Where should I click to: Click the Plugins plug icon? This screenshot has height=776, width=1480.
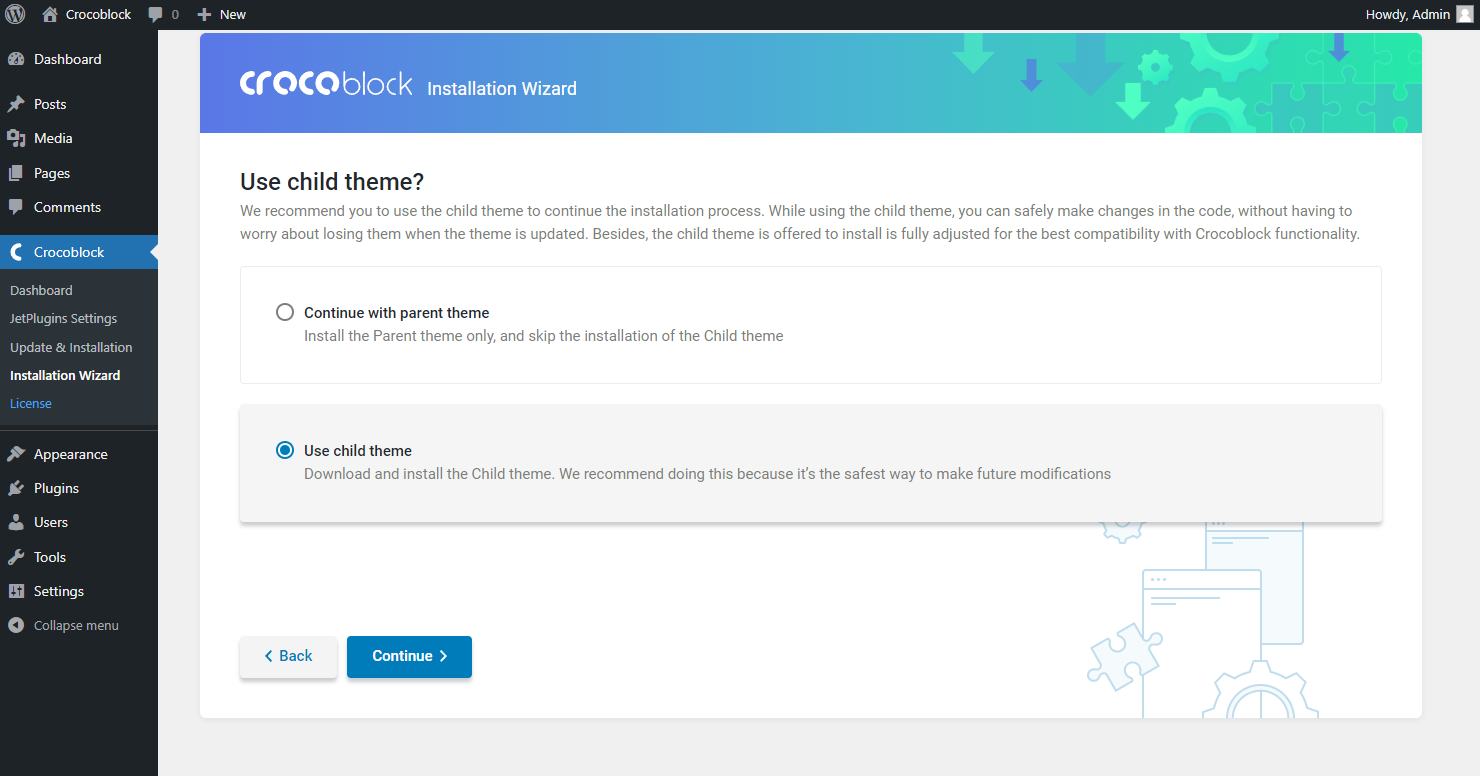pos(16,488)
